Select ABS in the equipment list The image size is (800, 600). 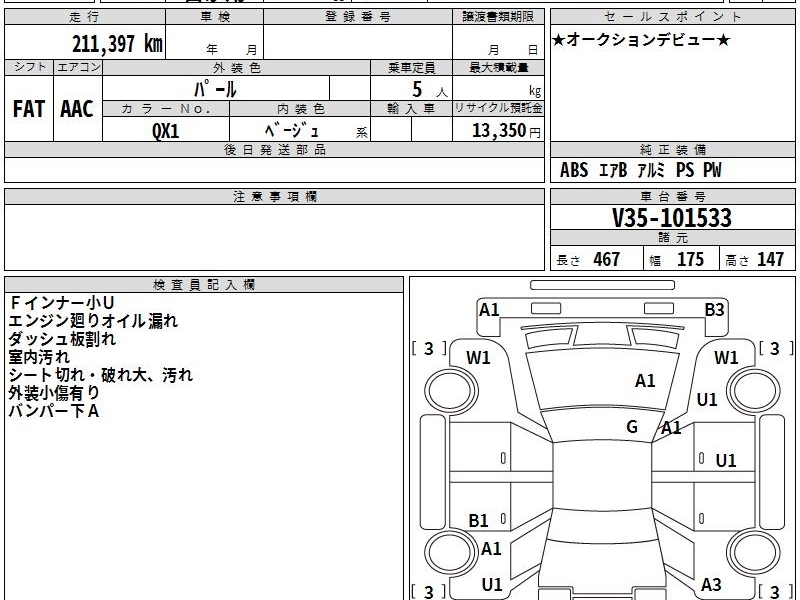click(x=574, y=170)
